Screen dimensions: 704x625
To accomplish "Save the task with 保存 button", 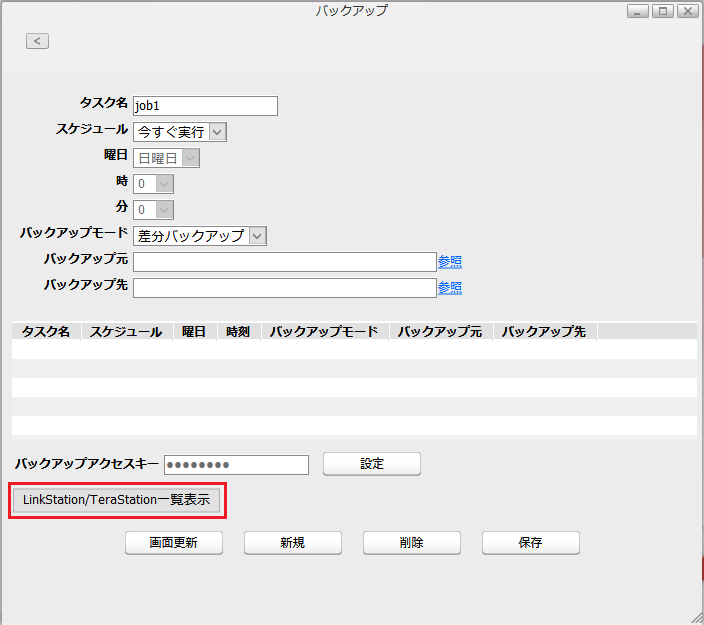I will click(531, 543).
